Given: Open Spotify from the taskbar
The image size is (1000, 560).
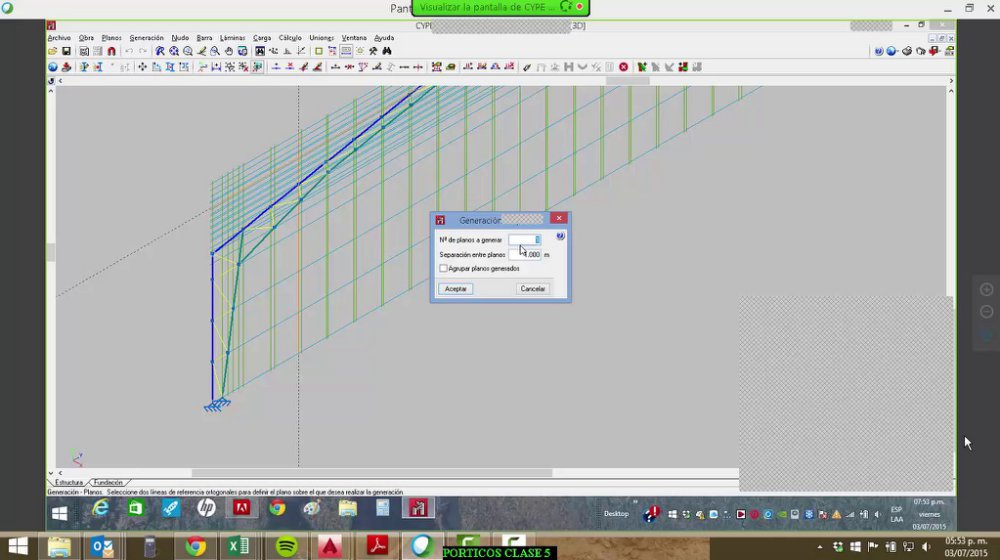Looking at the screenshot, I should [286, 547].
